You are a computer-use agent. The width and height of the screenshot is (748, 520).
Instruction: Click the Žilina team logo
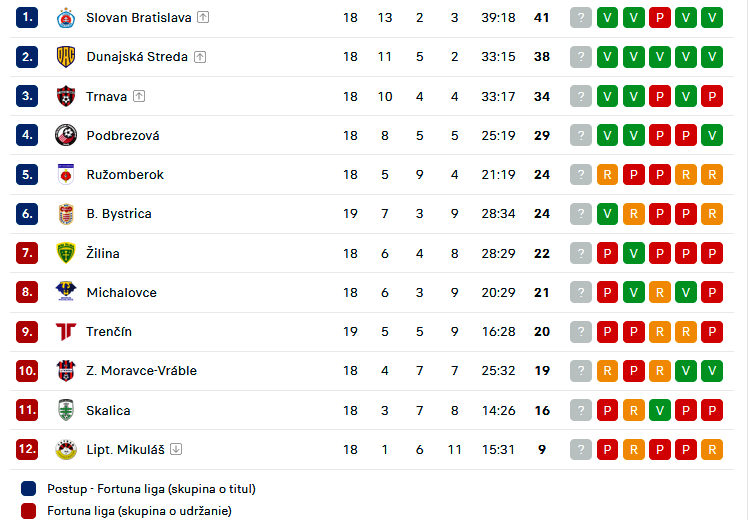click(66, 253)
